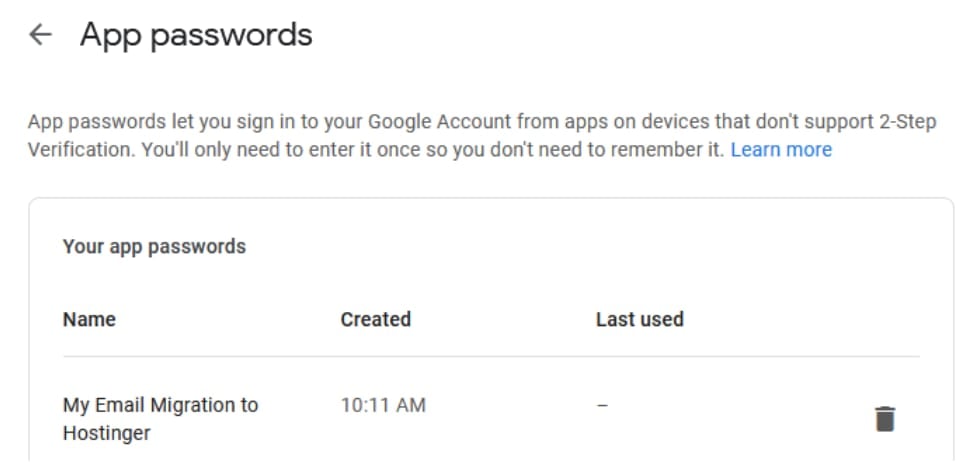Screen dimensions: 961x463
Task: Click the dash under Last used
Action: (x=601, y=405)
